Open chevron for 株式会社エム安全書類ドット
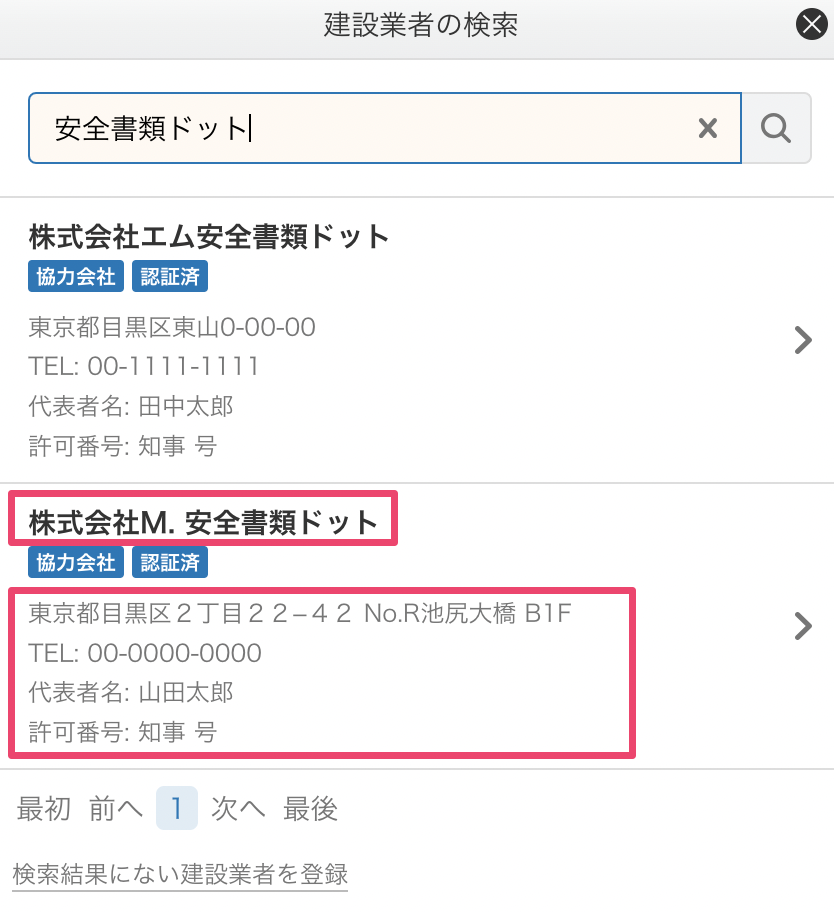The width and height of the screenshot is (834, 912). point(803,340)
